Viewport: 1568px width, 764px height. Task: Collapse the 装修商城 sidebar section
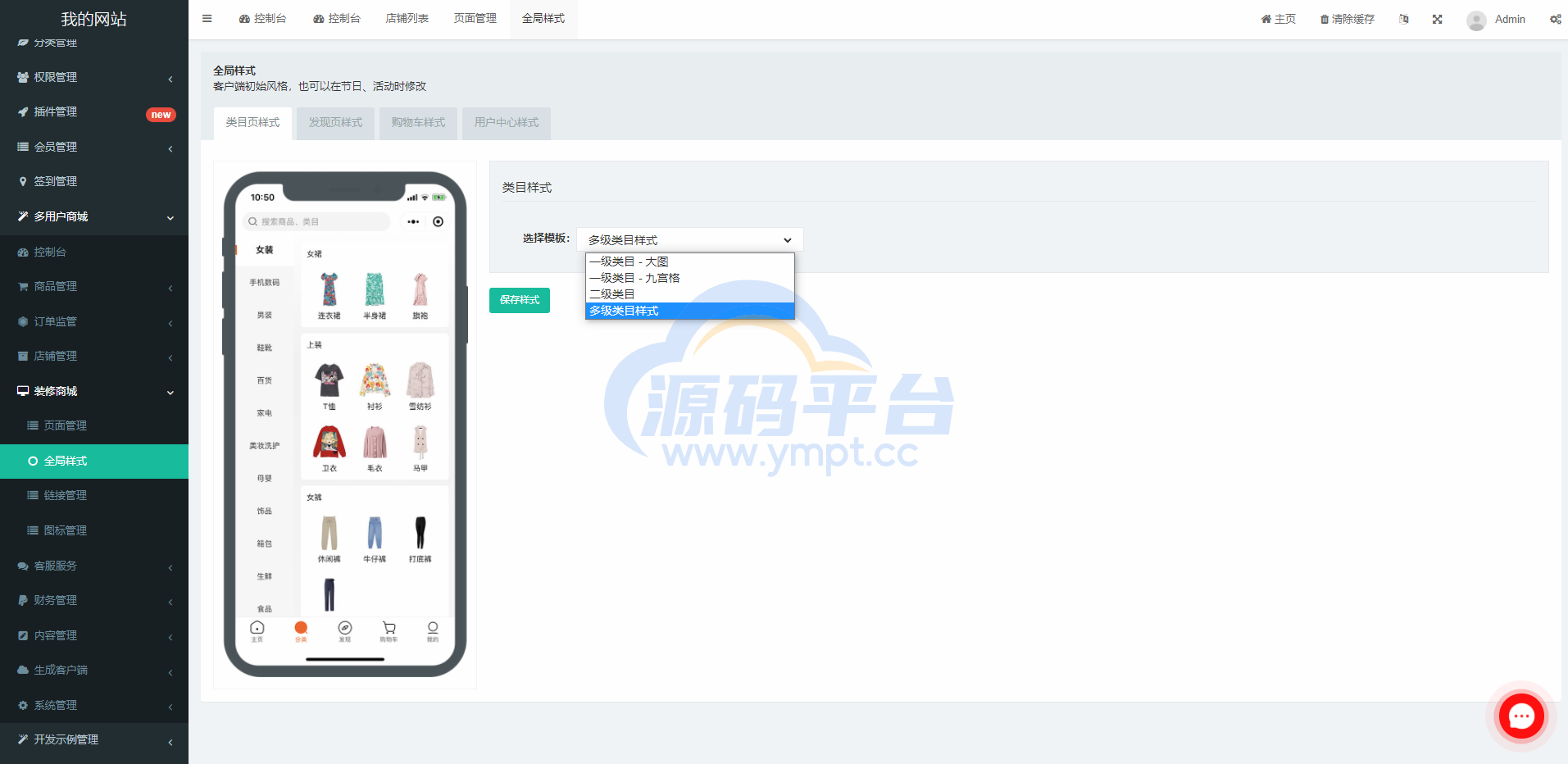click(x=94, y=391)
